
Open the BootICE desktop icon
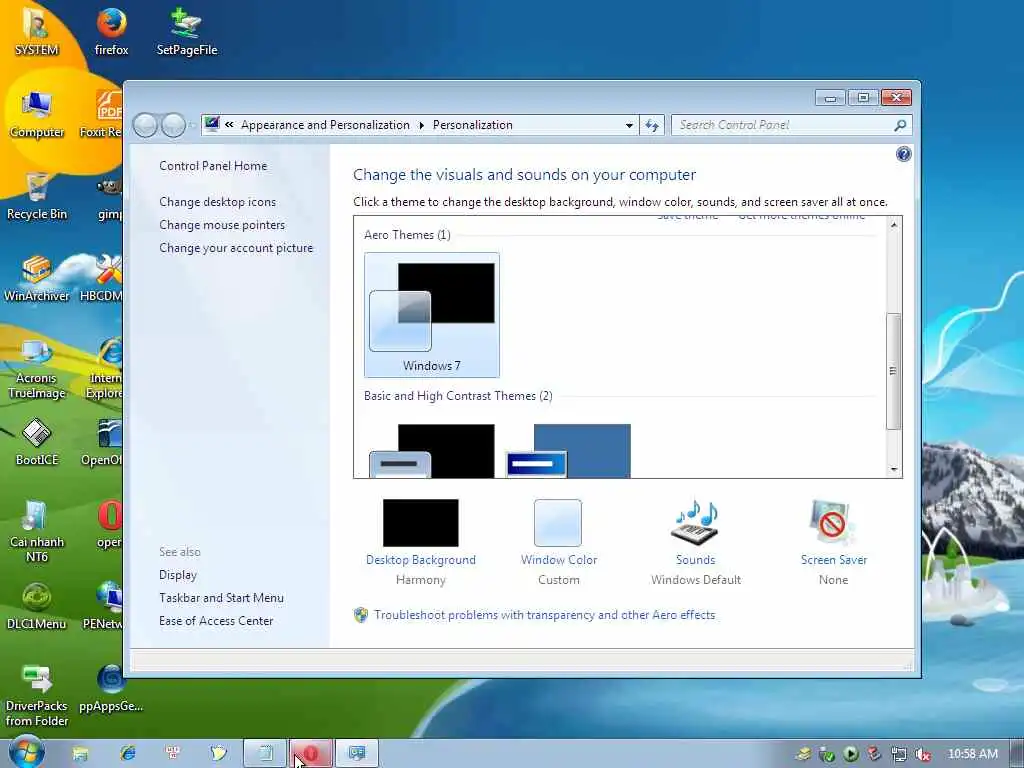[x=37, y=442]
